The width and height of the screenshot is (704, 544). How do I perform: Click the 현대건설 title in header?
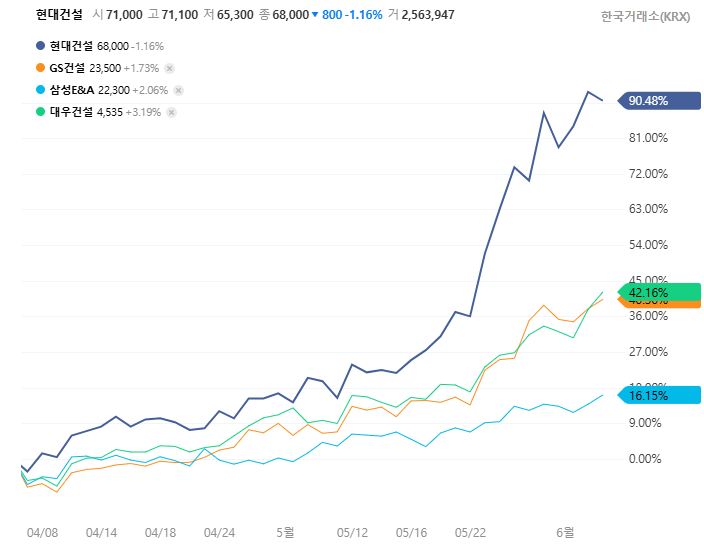59,14
